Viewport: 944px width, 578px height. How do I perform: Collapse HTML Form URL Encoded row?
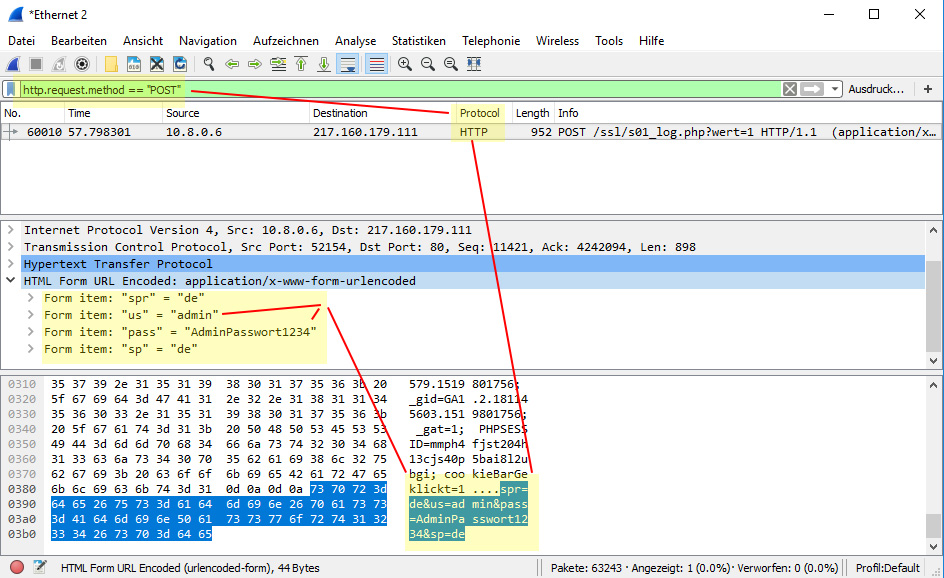[11, 281]
